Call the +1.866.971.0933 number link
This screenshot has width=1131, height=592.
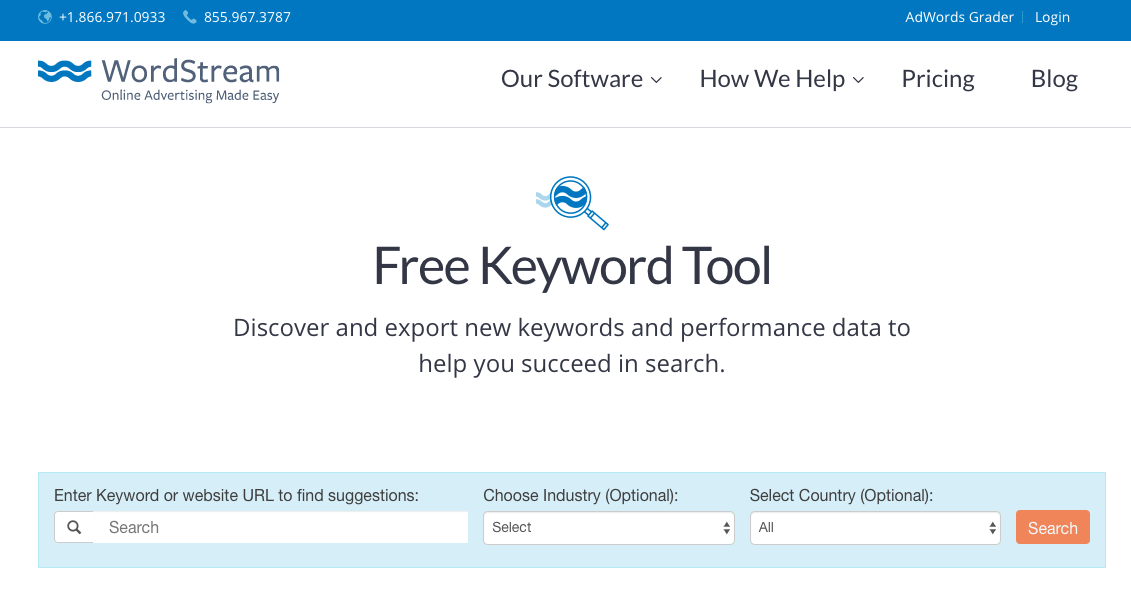click(112, 17)
